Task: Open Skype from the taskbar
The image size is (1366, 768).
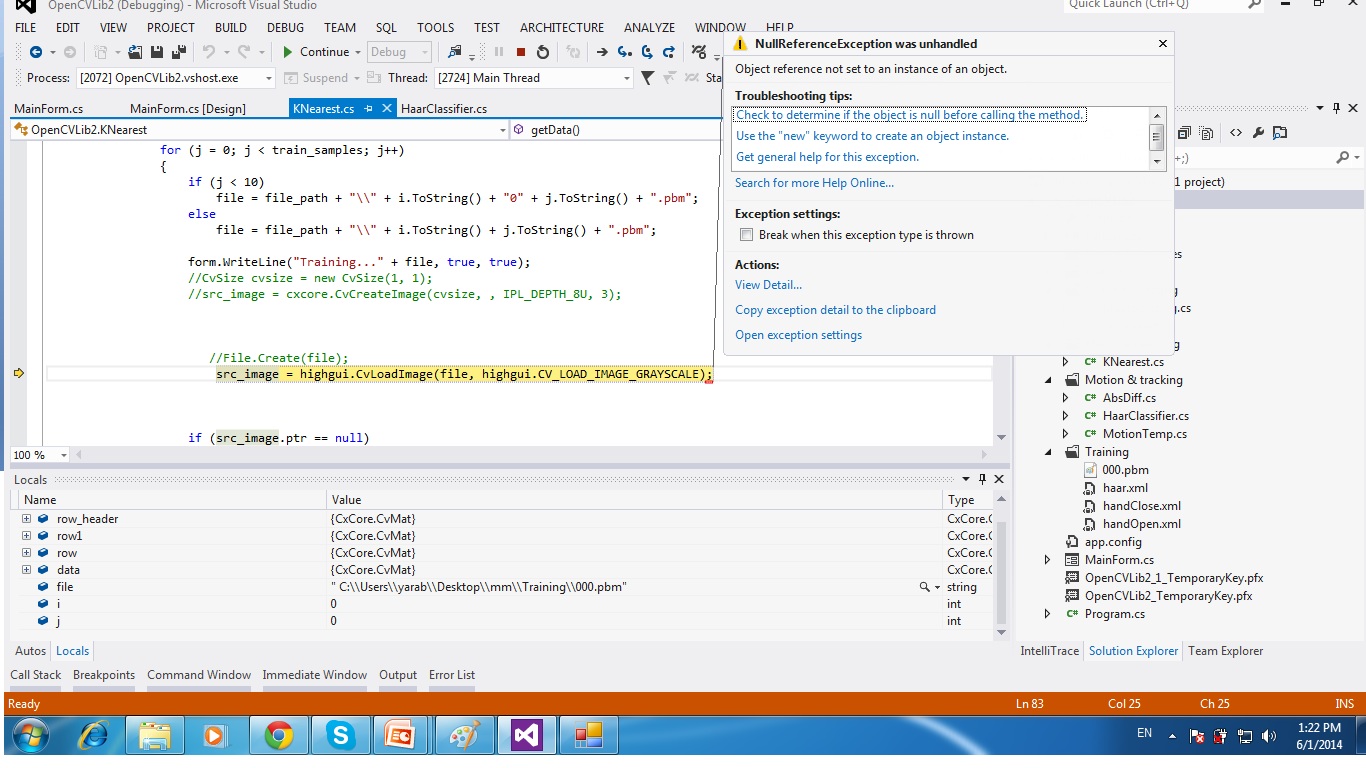Action: 341,737
